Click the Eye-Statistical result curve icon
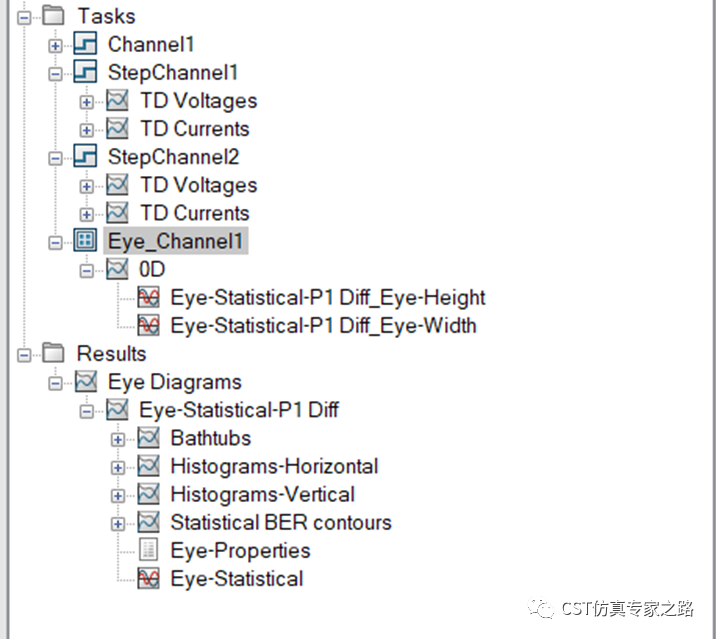Screen dimensions: 716x639 tap(148, 579)
